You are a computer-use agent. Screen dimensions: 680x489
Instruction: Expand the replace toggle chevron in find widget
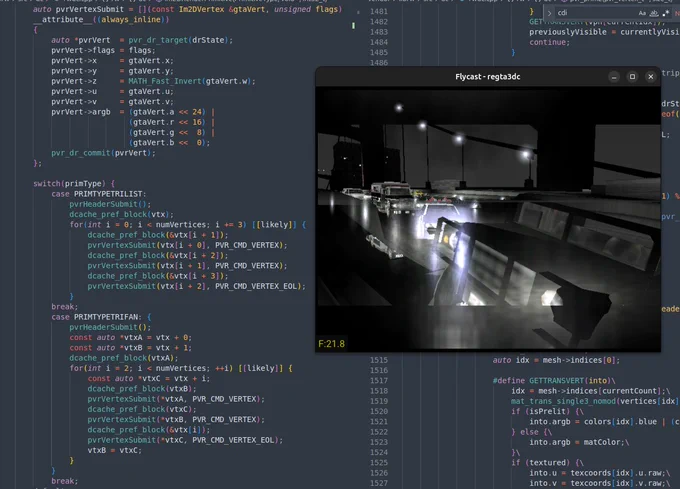click(549, 13)
